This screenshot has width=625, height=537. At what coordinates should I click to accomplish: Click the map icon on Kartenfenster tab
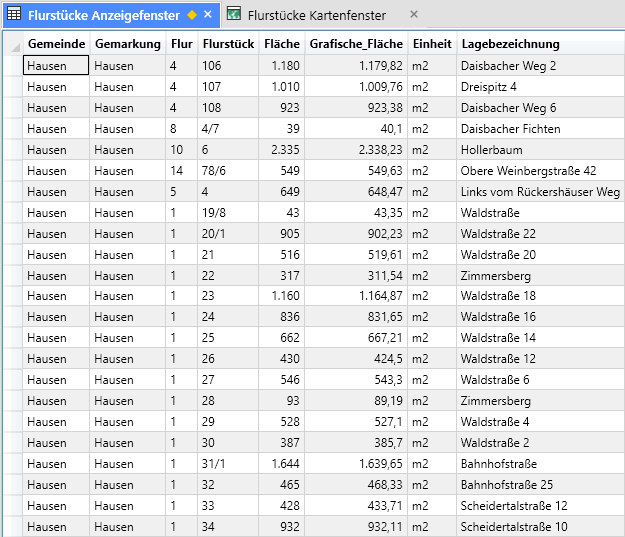coord(234,15)
